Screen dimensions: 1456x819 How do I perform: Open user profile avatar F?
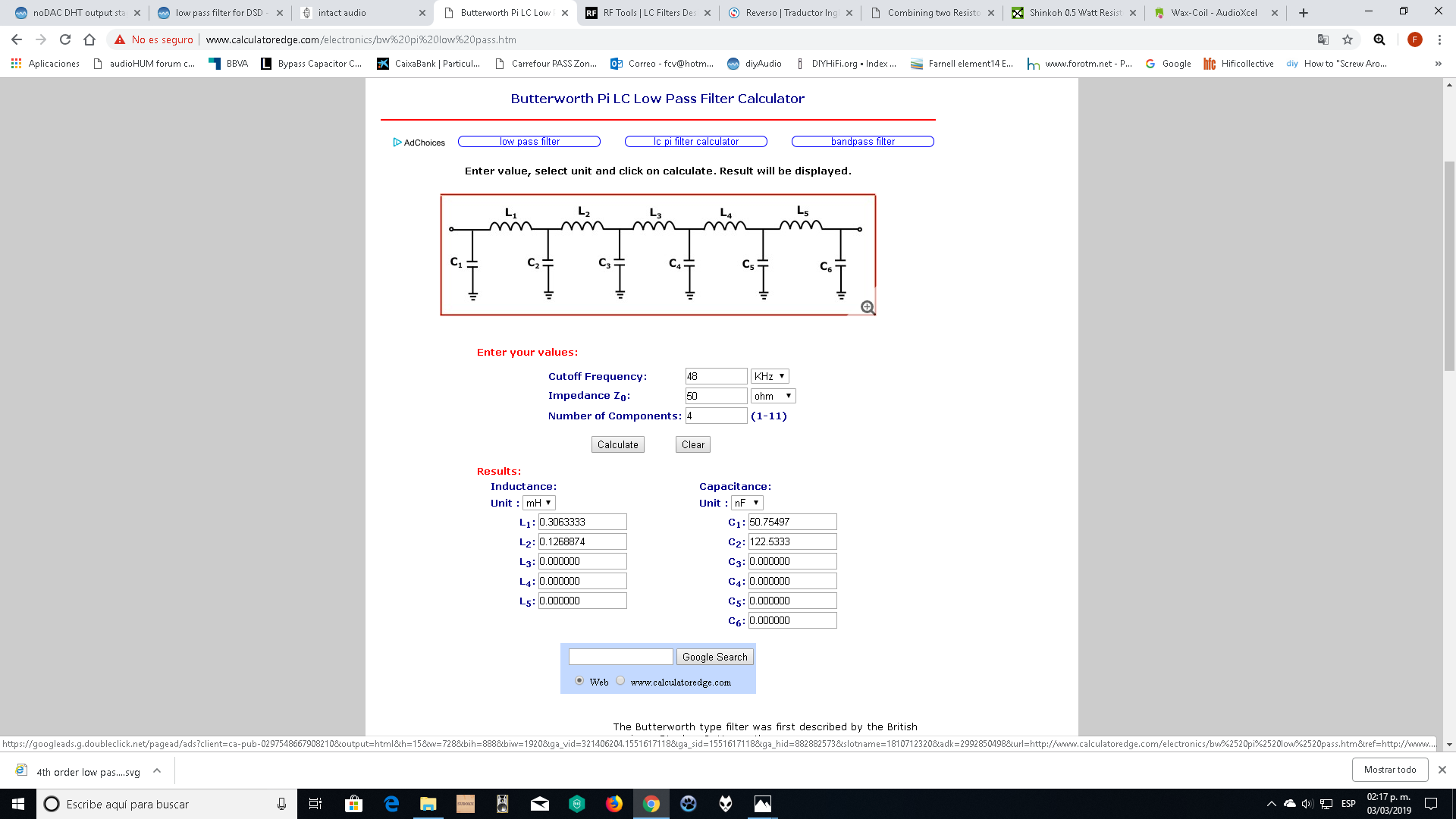point(1414,39)
